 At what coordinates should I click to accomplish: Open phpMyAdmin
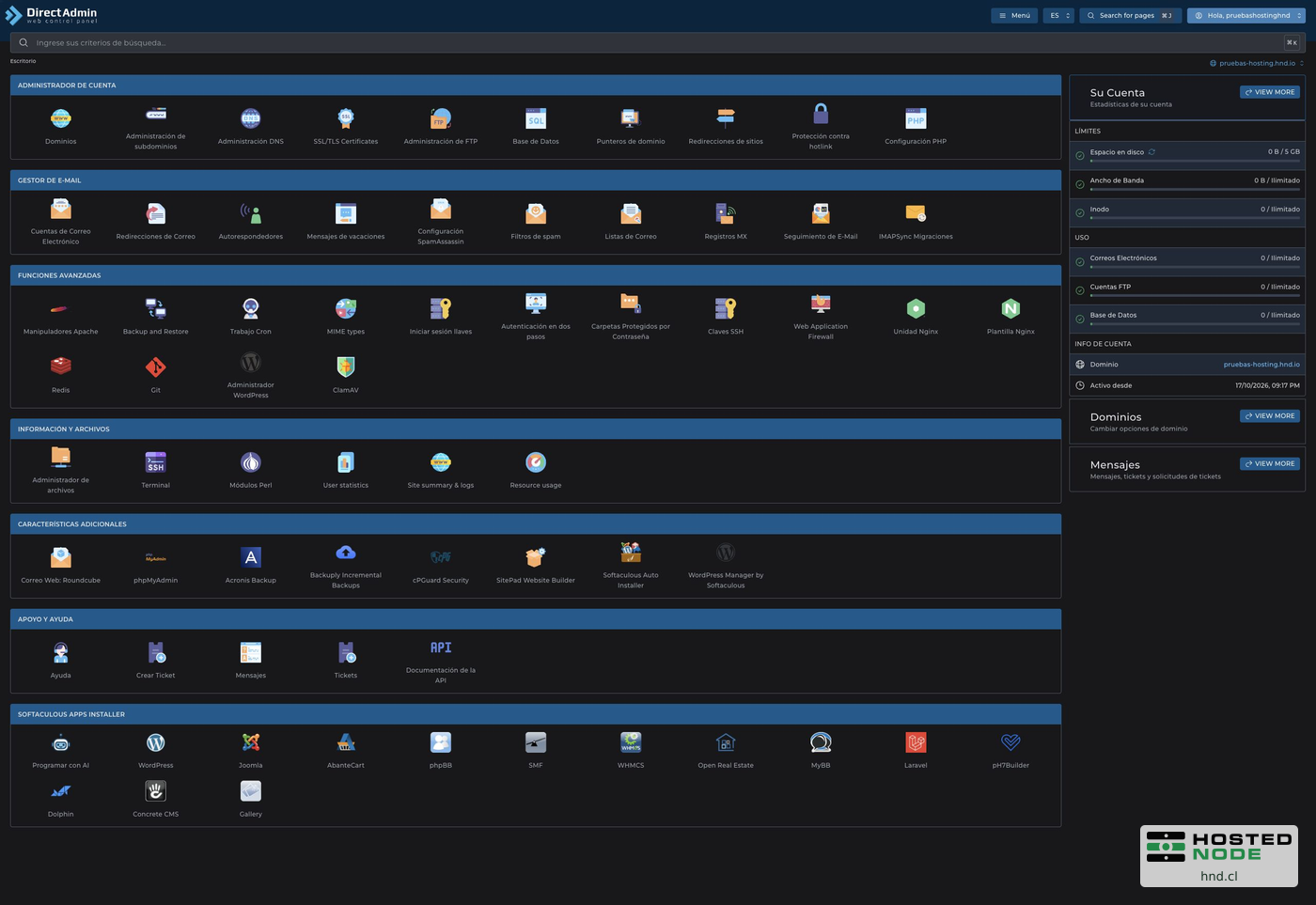click(155, 557)
